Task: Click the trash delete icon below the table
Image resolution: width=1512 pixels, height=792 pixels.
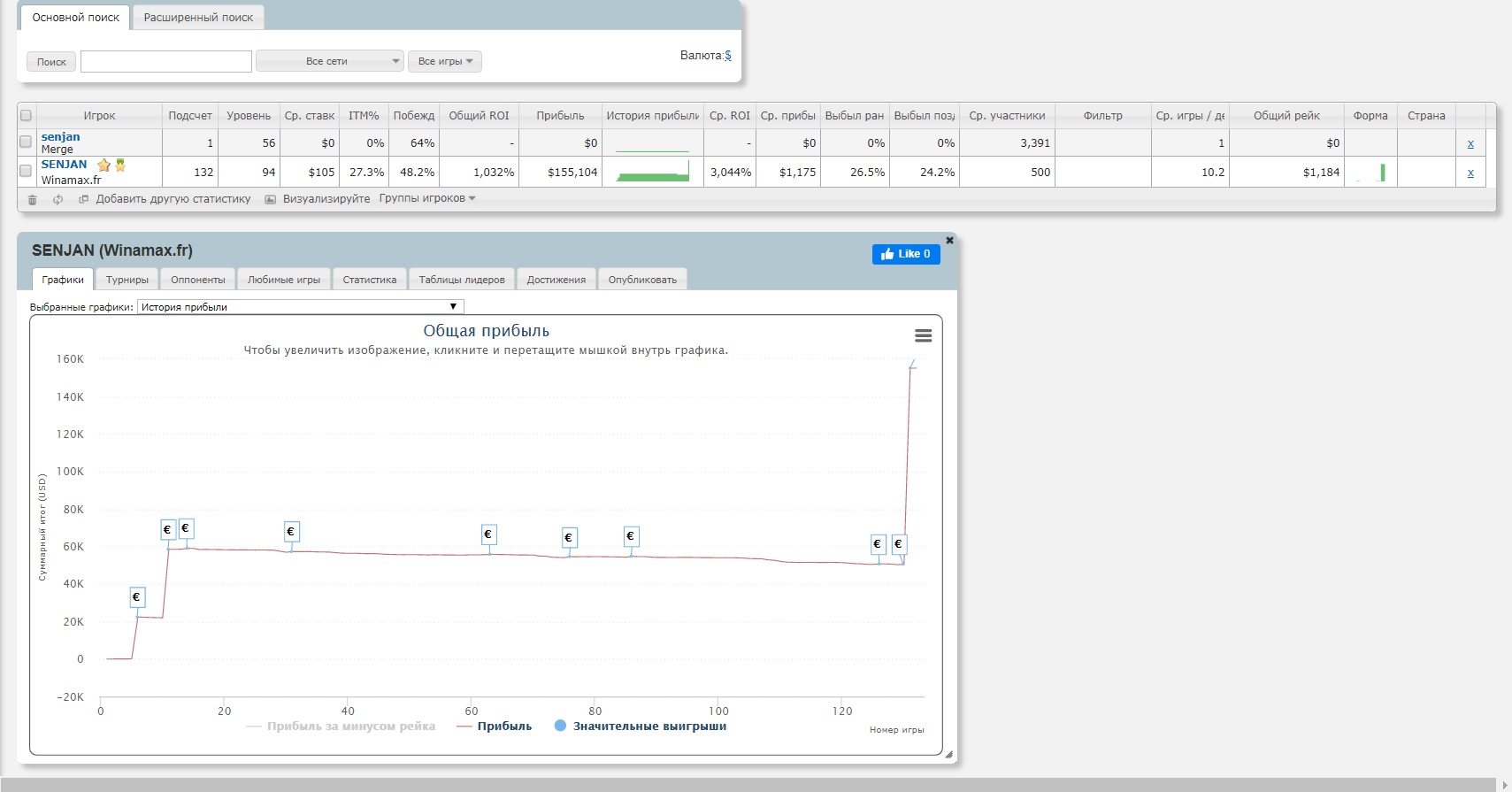Action: coord(32,200)
